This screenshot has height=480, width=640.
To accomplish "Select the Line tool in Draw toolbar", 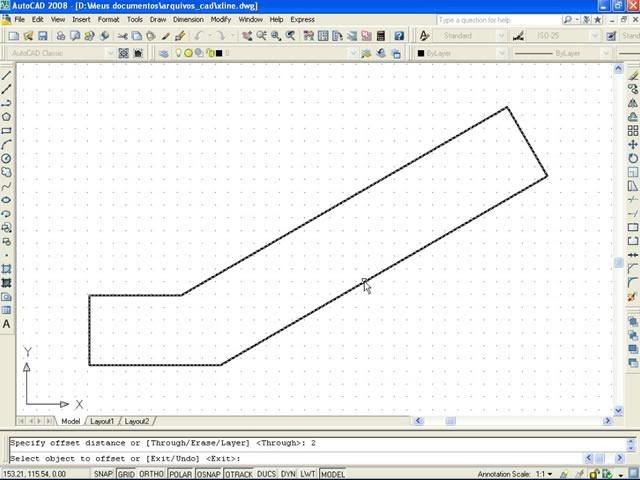I will [6, 76].
